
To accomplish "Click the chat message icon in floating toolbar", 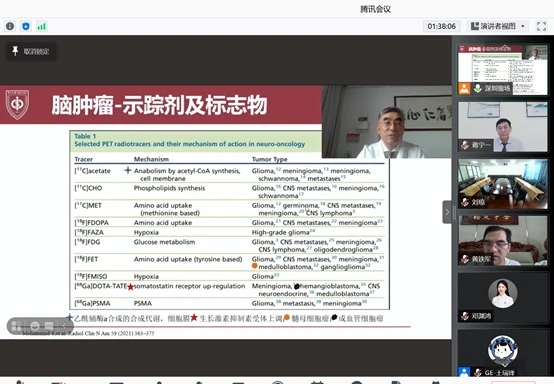I will pyautogui.click(x=49, y=326).
